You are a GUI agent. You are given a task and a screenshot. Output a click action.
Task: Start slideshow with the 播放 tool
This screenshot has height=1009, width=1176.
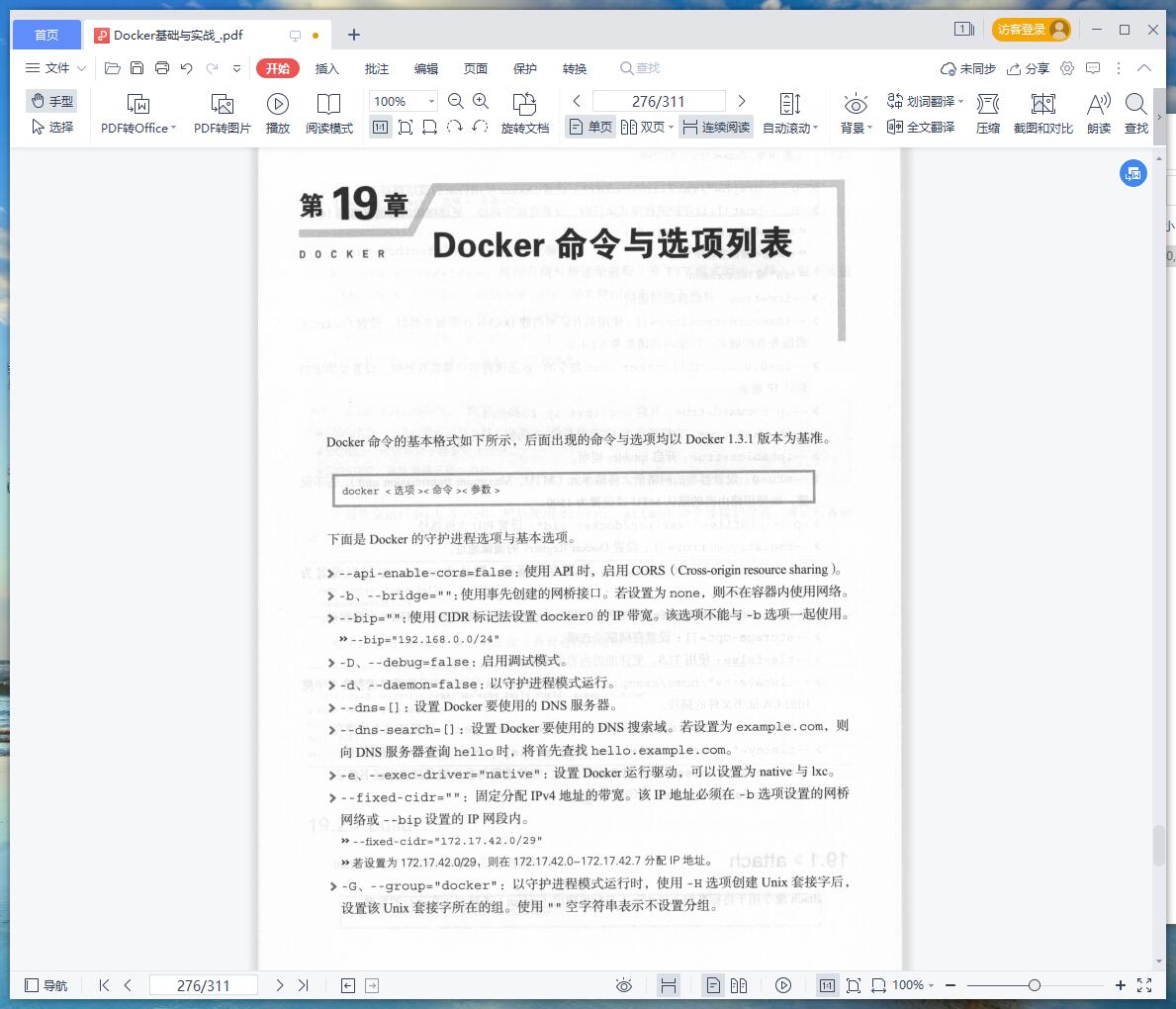tap(278, 114)
